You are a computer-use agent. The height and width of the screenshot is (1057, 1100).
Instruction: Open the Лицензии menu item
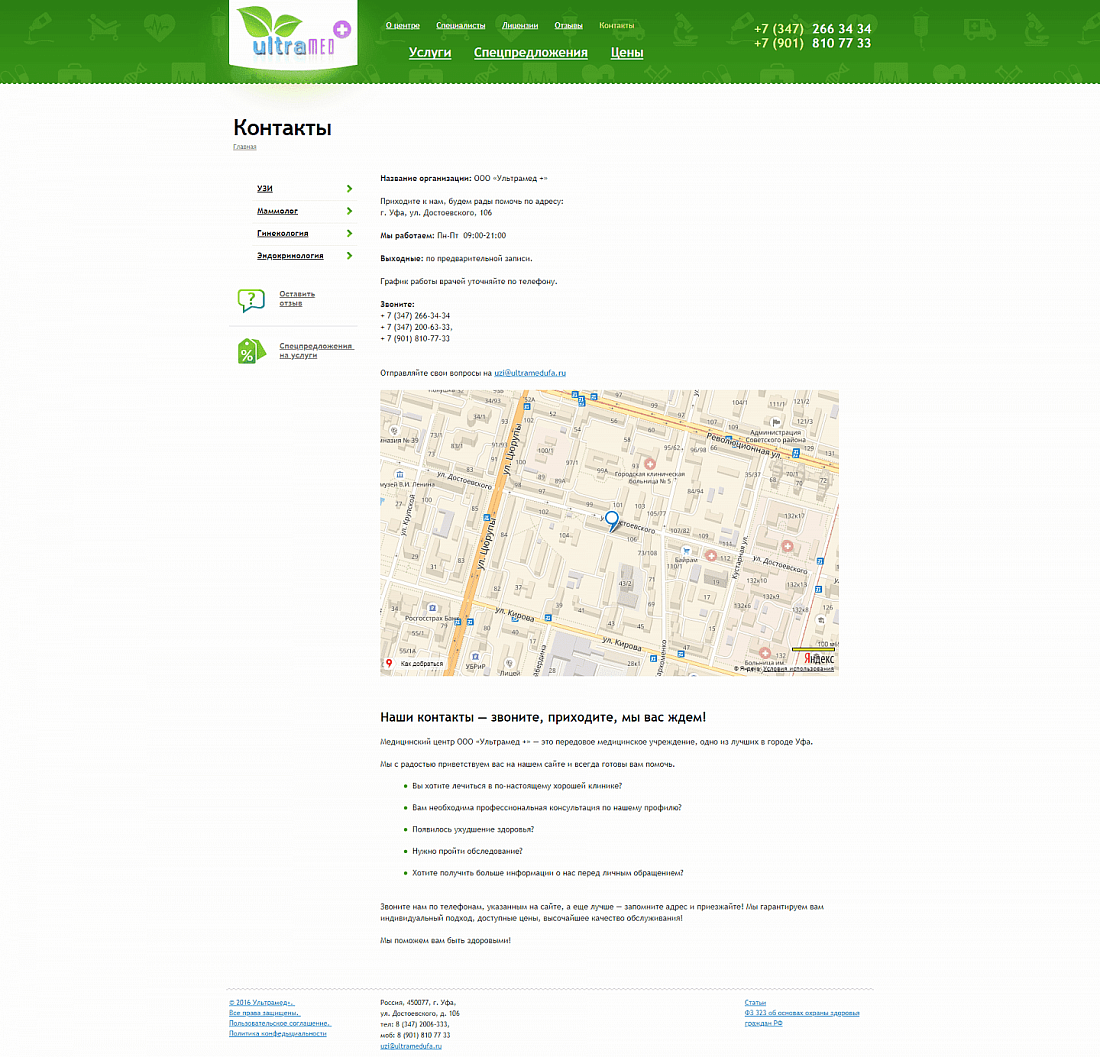click(x=520, y=25)
